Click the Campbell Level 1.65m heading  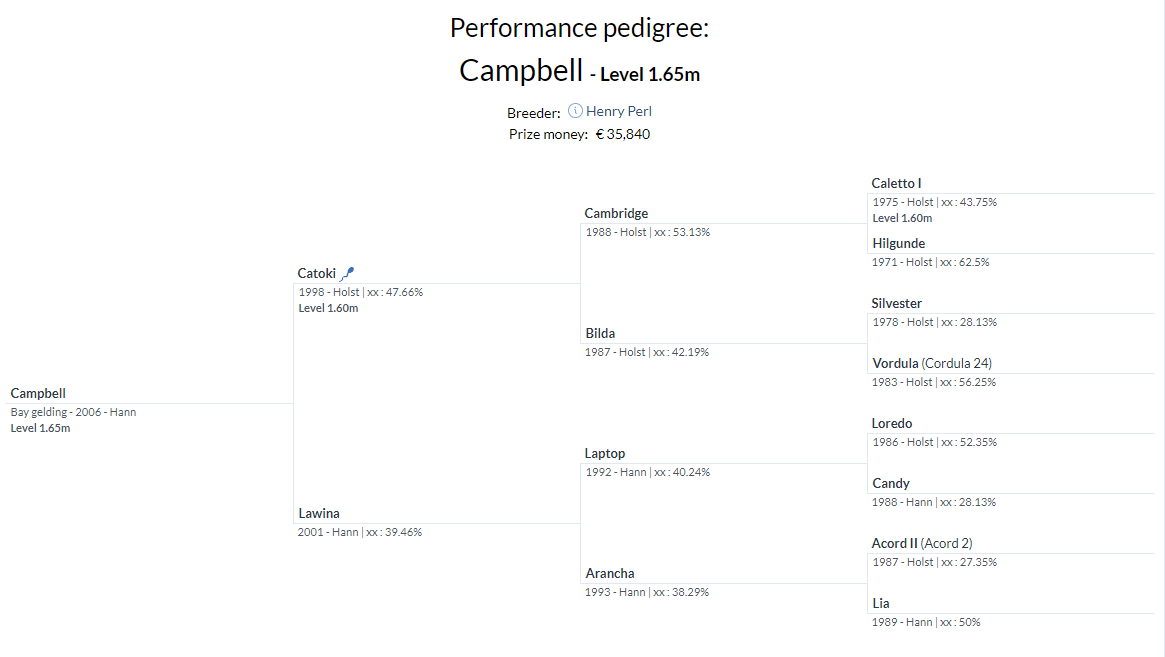pyautogui.click(x=579, y=72)
